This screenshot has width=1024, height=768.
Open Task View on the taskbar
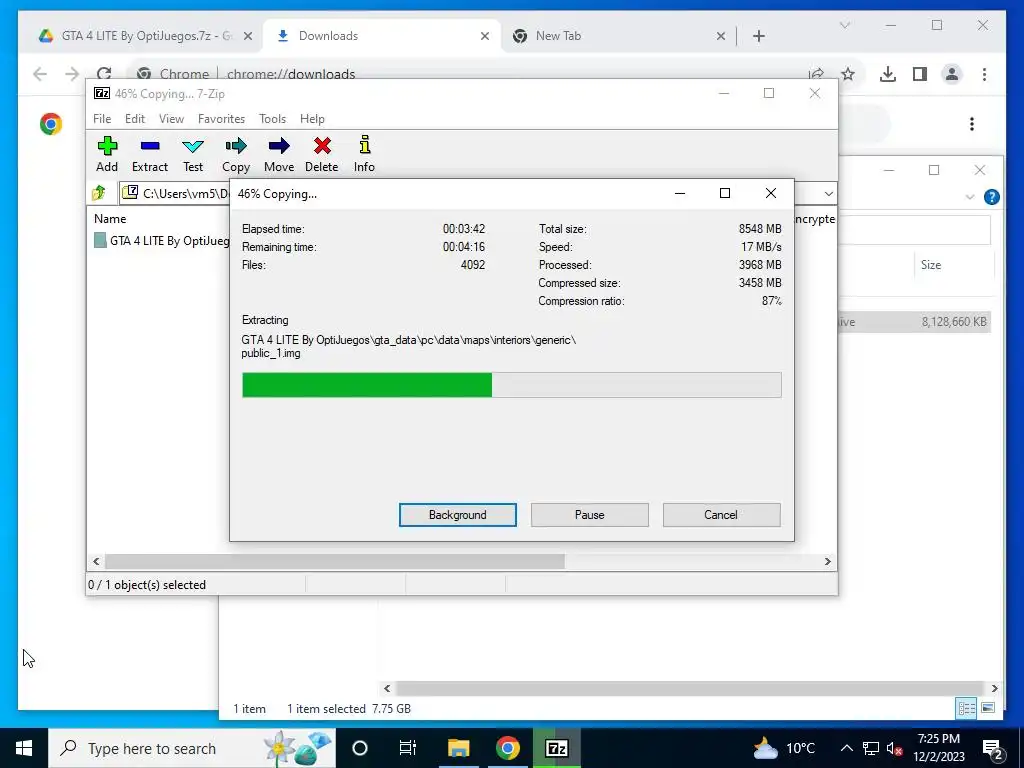tap(408, 748)
